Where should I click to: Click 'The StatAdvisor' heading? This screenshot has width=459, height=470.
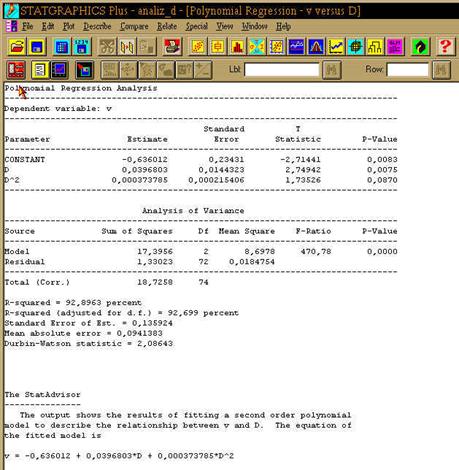(x=42, y=395)
